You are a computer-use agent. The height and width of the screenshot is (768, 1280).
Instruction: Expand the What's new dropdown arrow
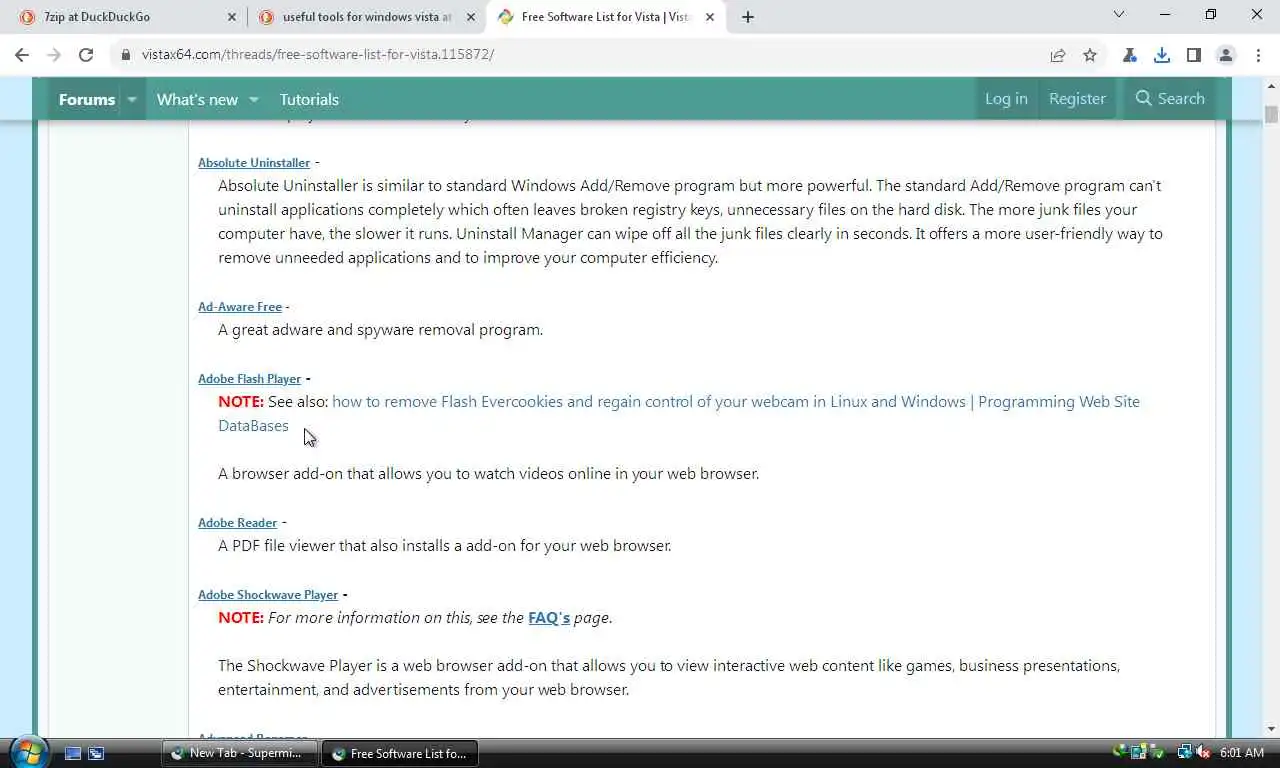click(x=254, y=99)
